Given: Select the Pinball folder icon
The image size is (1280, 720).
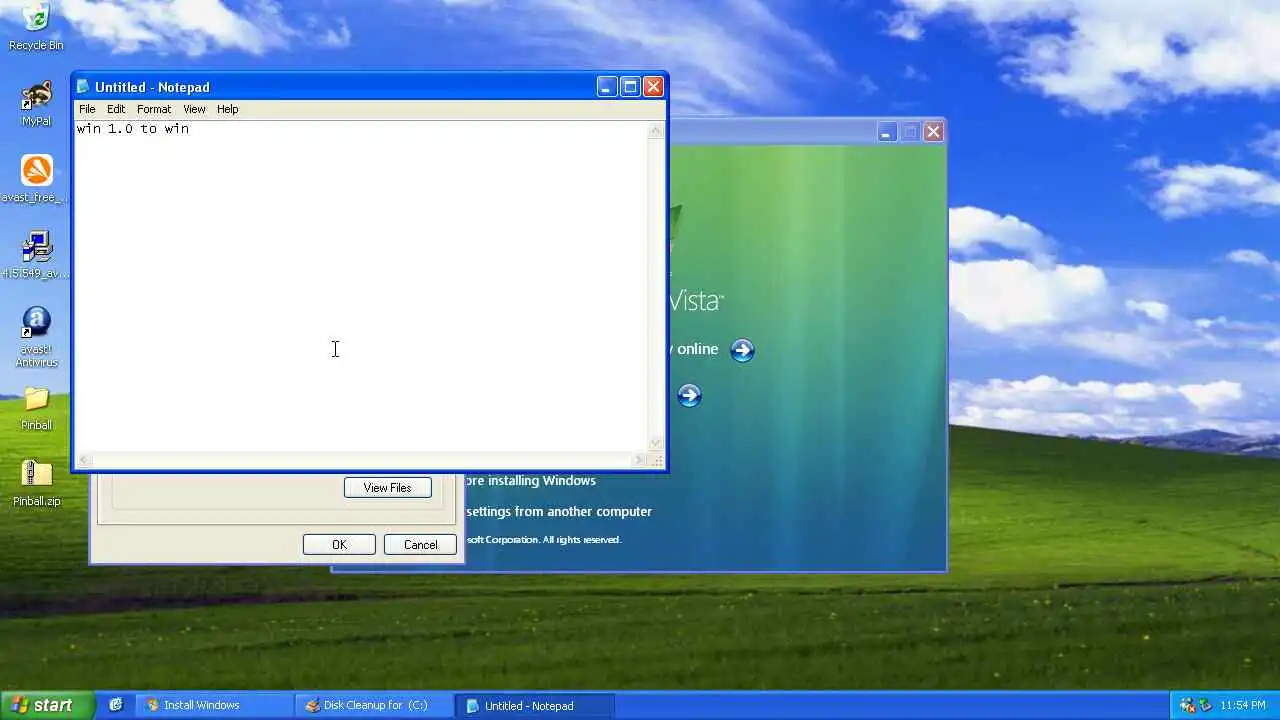Looking at the screenshot, I should coord(36,408).
